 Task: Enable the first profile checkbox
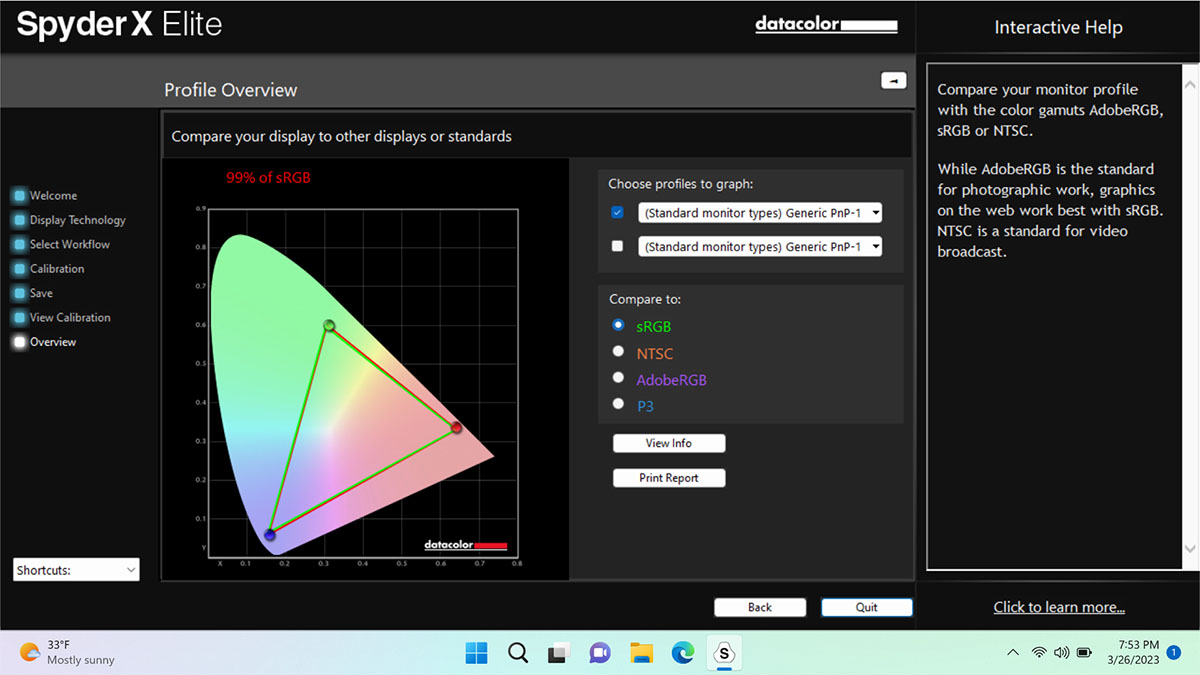[x=617, y=213]
